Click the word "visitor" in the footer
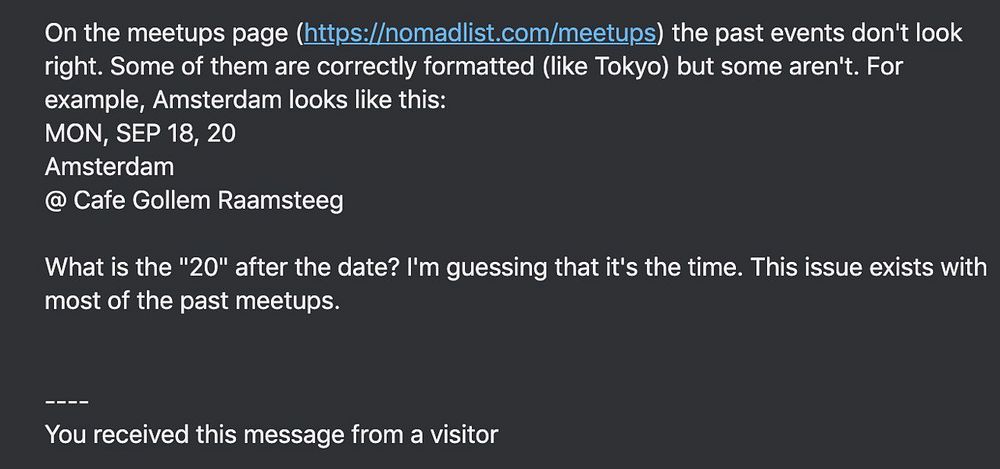The width and height of the screenshot is (1000, 469). click(x=462, y=435)
